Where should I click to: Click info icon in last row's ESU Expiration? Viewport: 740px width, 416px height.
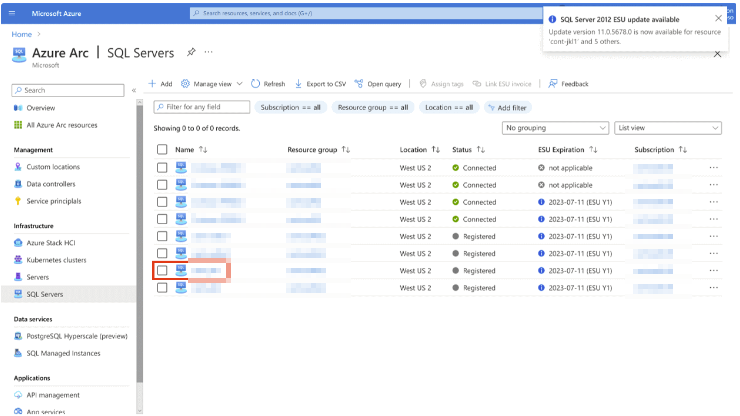coord(541,288)
